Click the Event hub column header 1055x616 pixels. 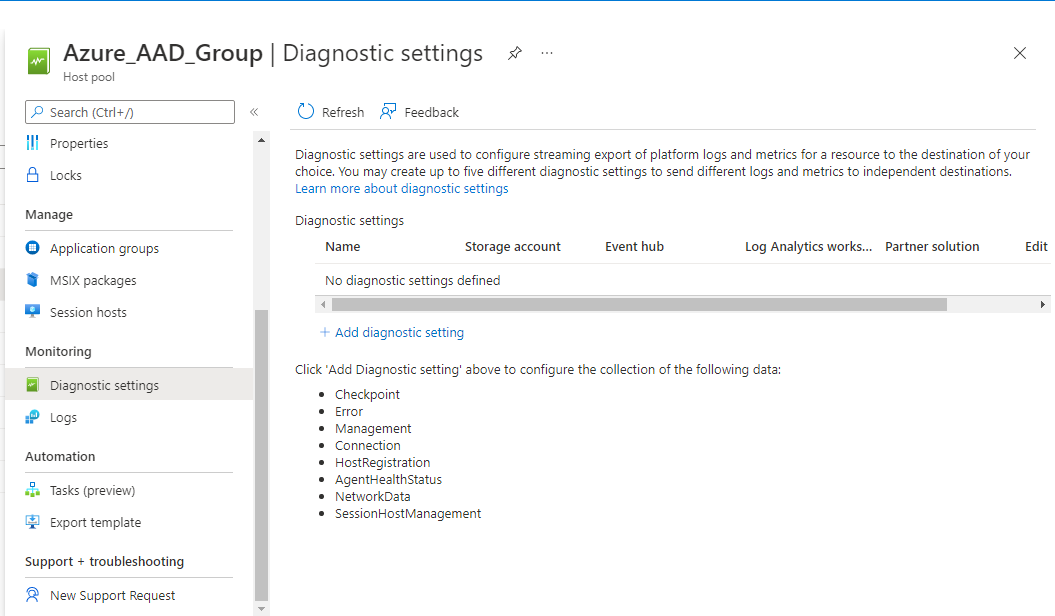point(634,247)
